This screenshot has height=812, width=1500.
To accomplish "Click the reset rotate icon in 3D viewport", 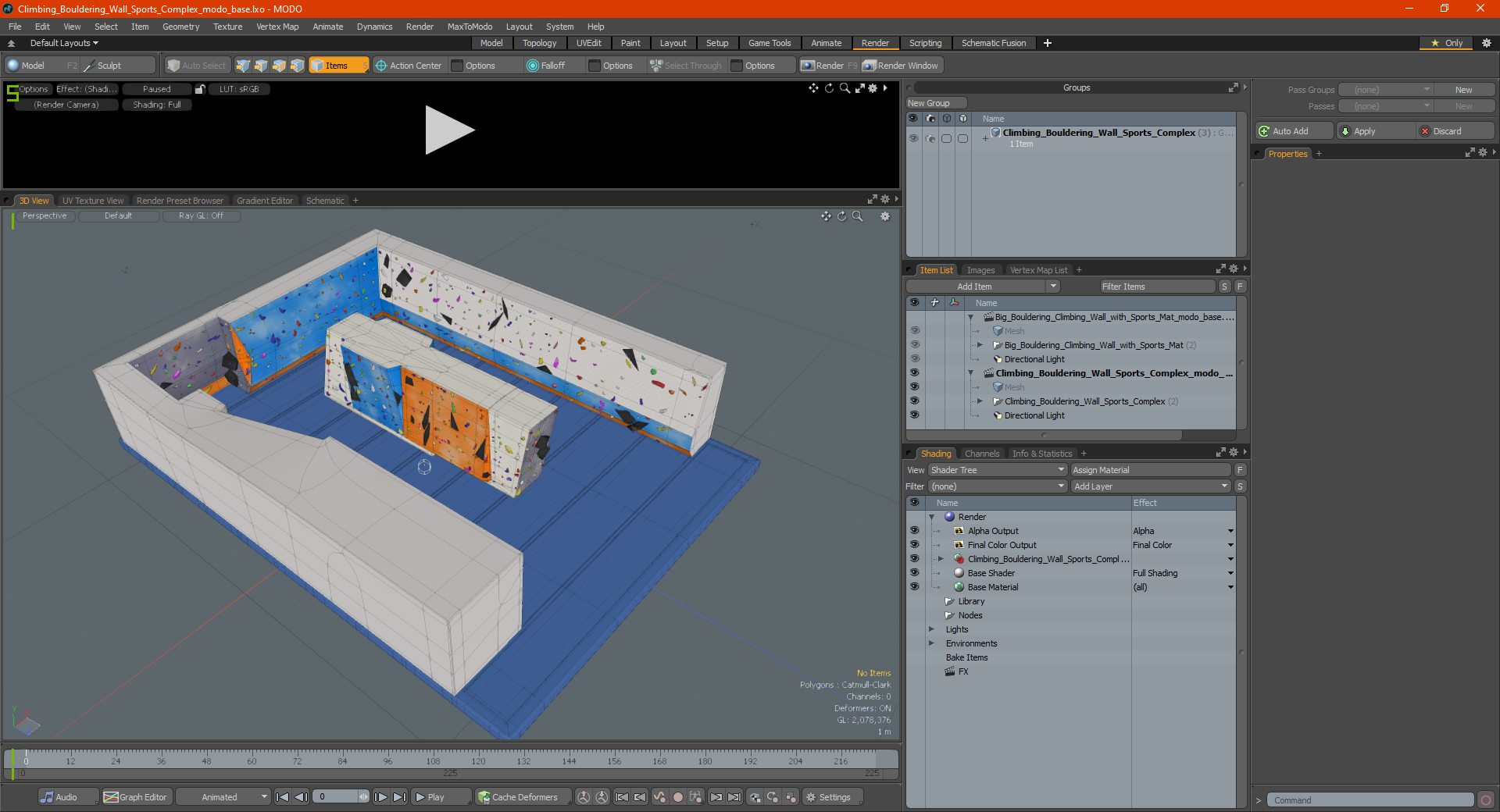I will click(x=842, y=216).
